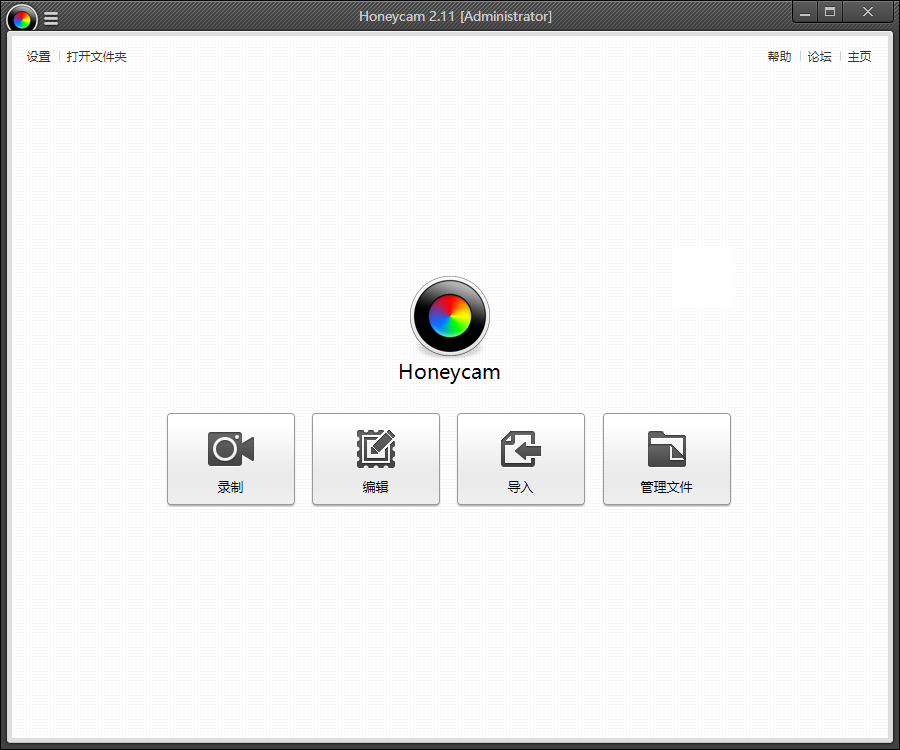Select 打开文件夹 to open the folder
This screenshot has width=900, height=750.
point(97,57)
